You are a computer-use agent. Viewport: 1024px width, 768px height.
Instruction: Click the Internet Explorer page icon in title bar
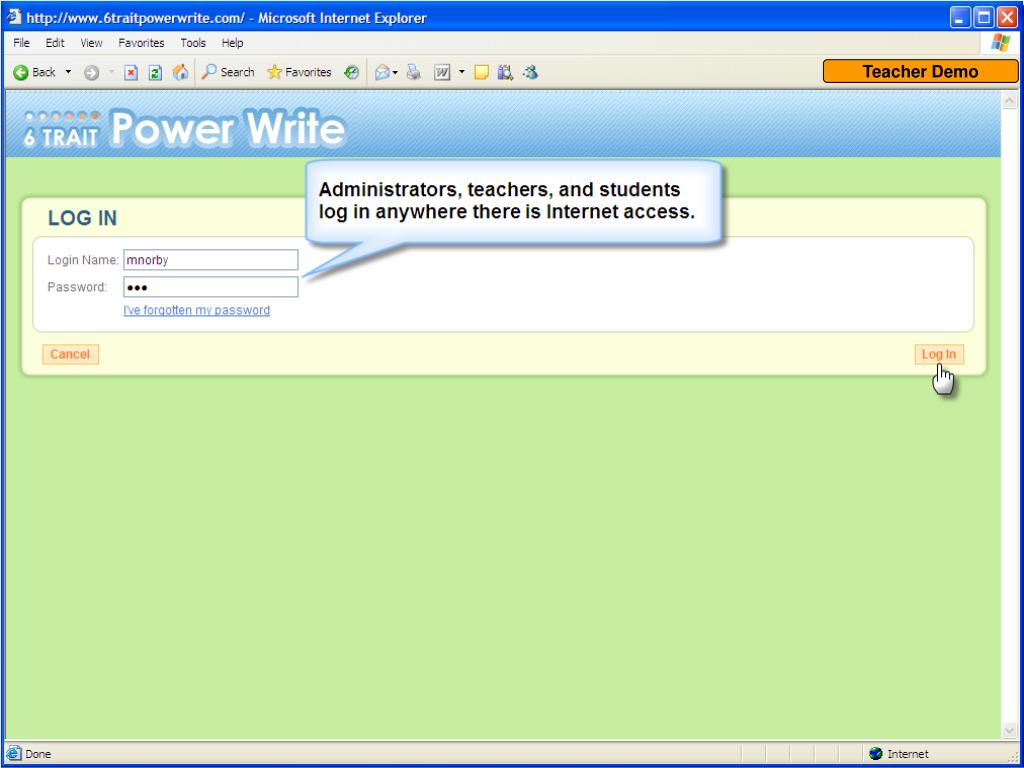pyautogui.click(x=14, y=17)
